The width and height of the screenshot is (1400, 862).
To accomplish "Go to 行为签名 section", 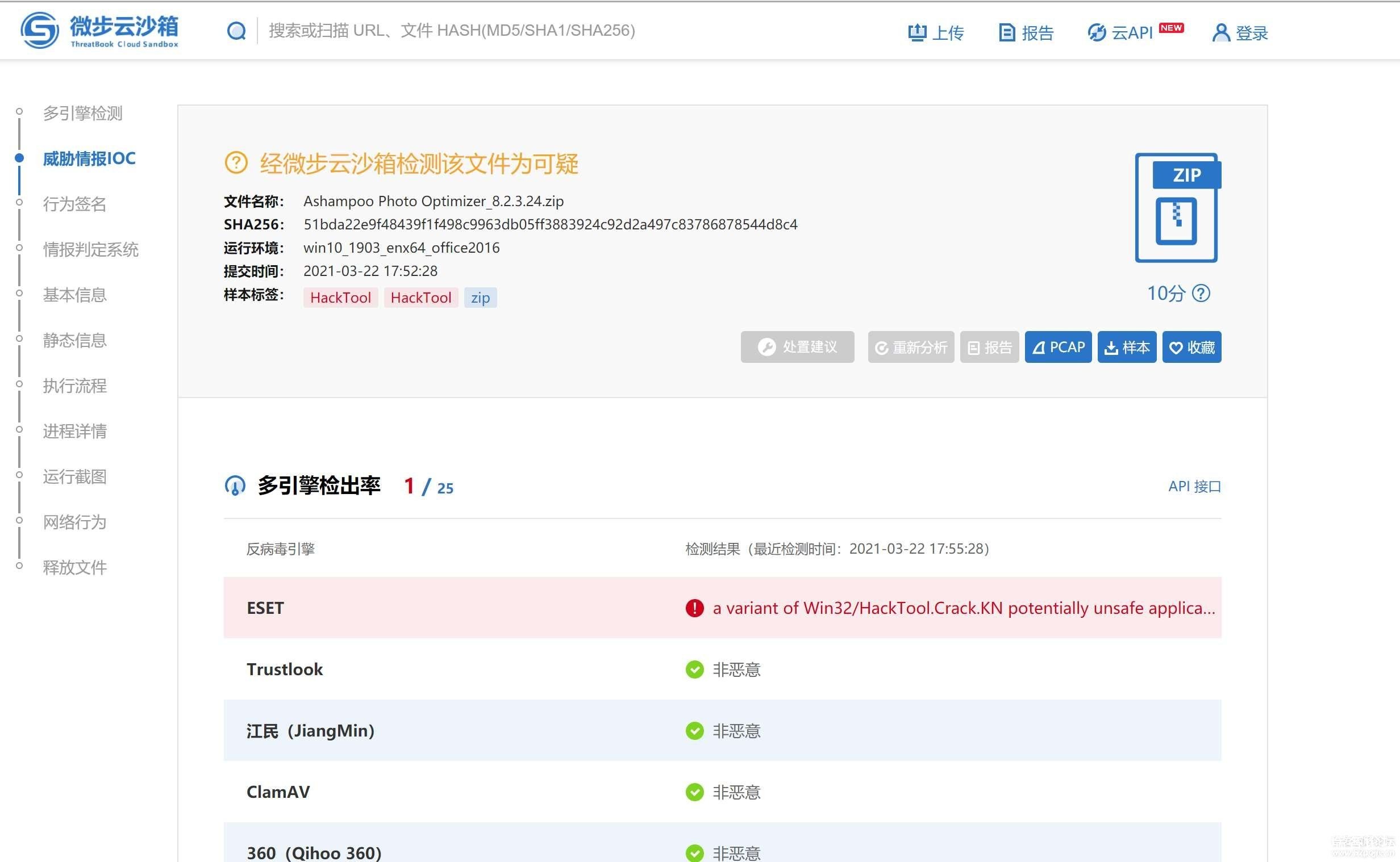I will tap(74, 203).
